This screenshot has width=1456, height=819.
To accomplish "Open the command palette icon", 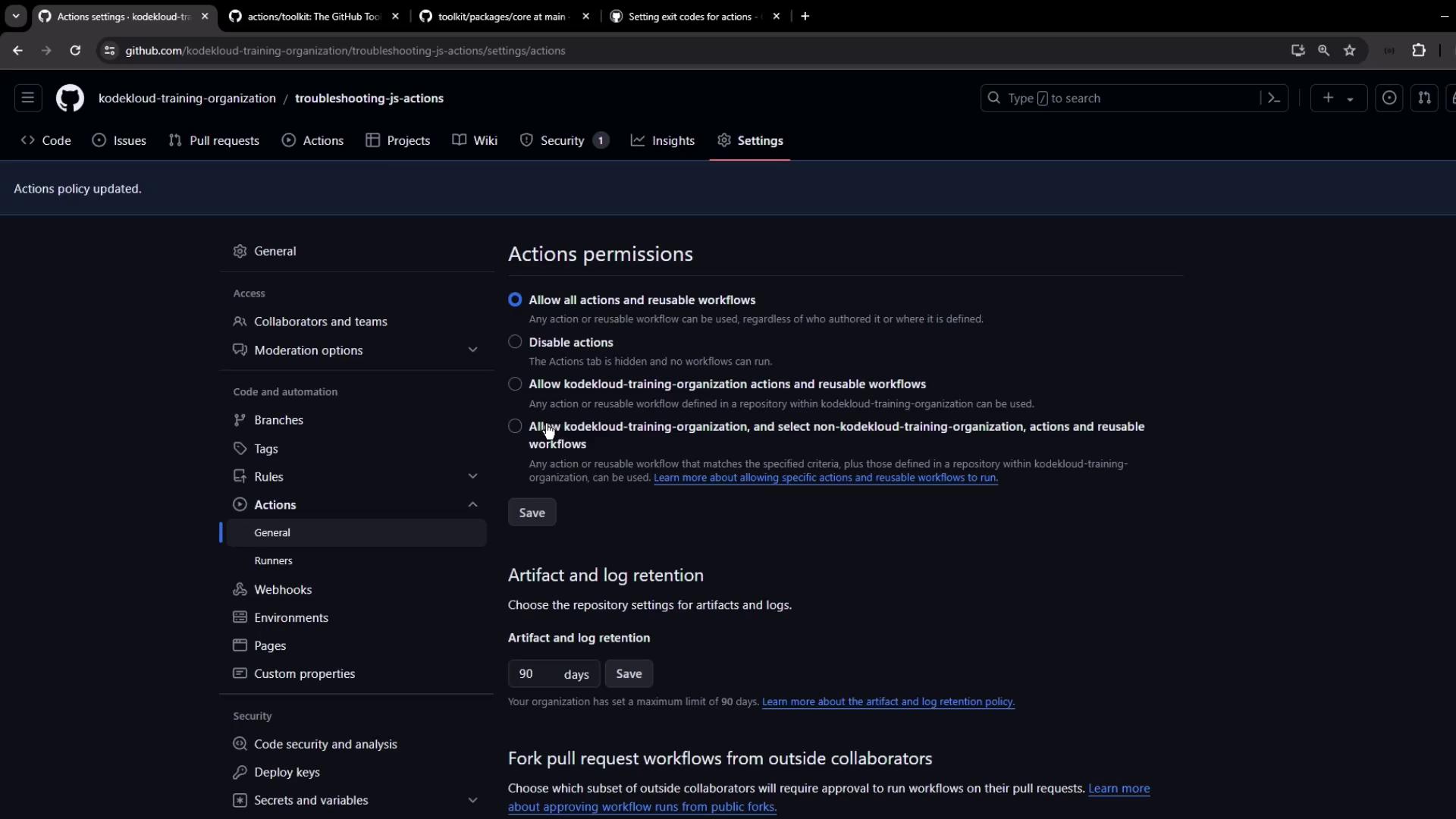I will point(1274,99).
